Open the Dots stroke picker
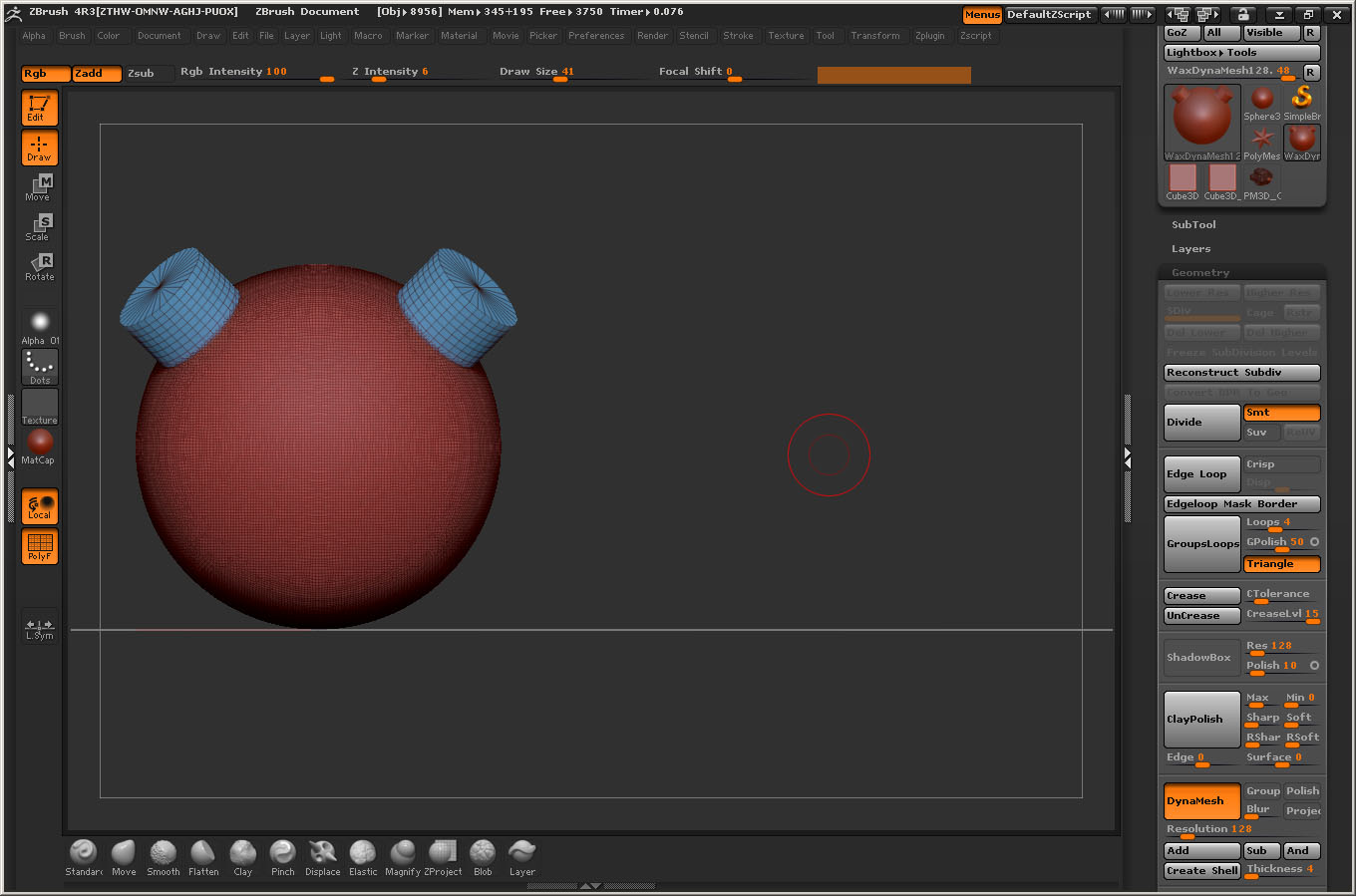Screen dimensions: 1356x896 click(x=40, y=367)
